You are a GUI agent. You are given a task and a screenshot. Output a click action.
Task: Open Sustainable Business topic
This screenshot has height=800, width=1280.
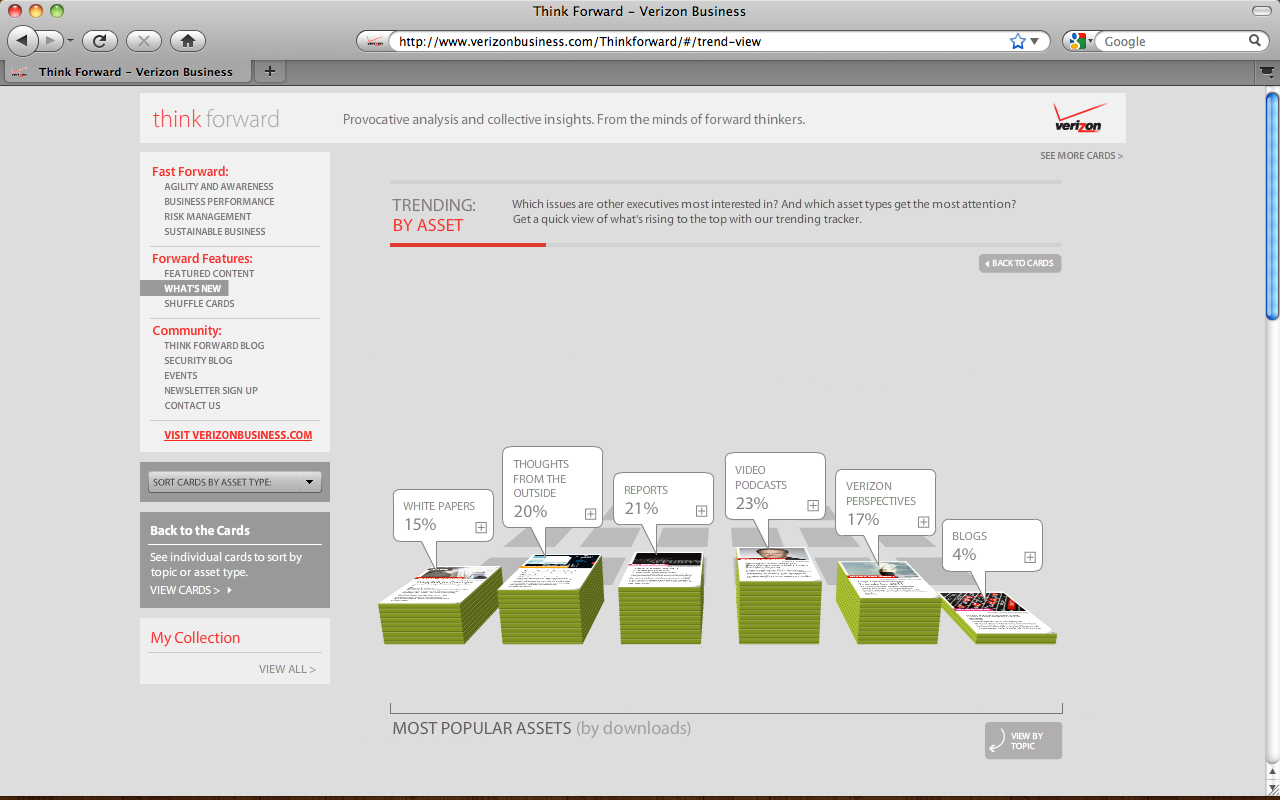click(215, 232)
